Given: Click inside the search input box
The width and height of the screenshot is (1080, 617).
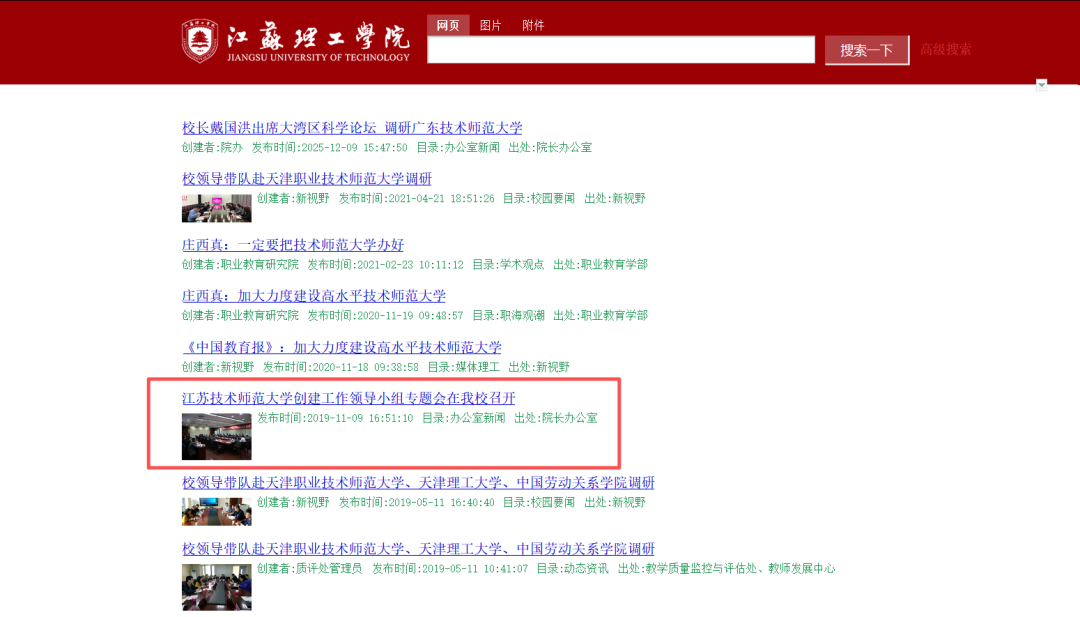Looking at the screenshot, I should click(620, 49).
